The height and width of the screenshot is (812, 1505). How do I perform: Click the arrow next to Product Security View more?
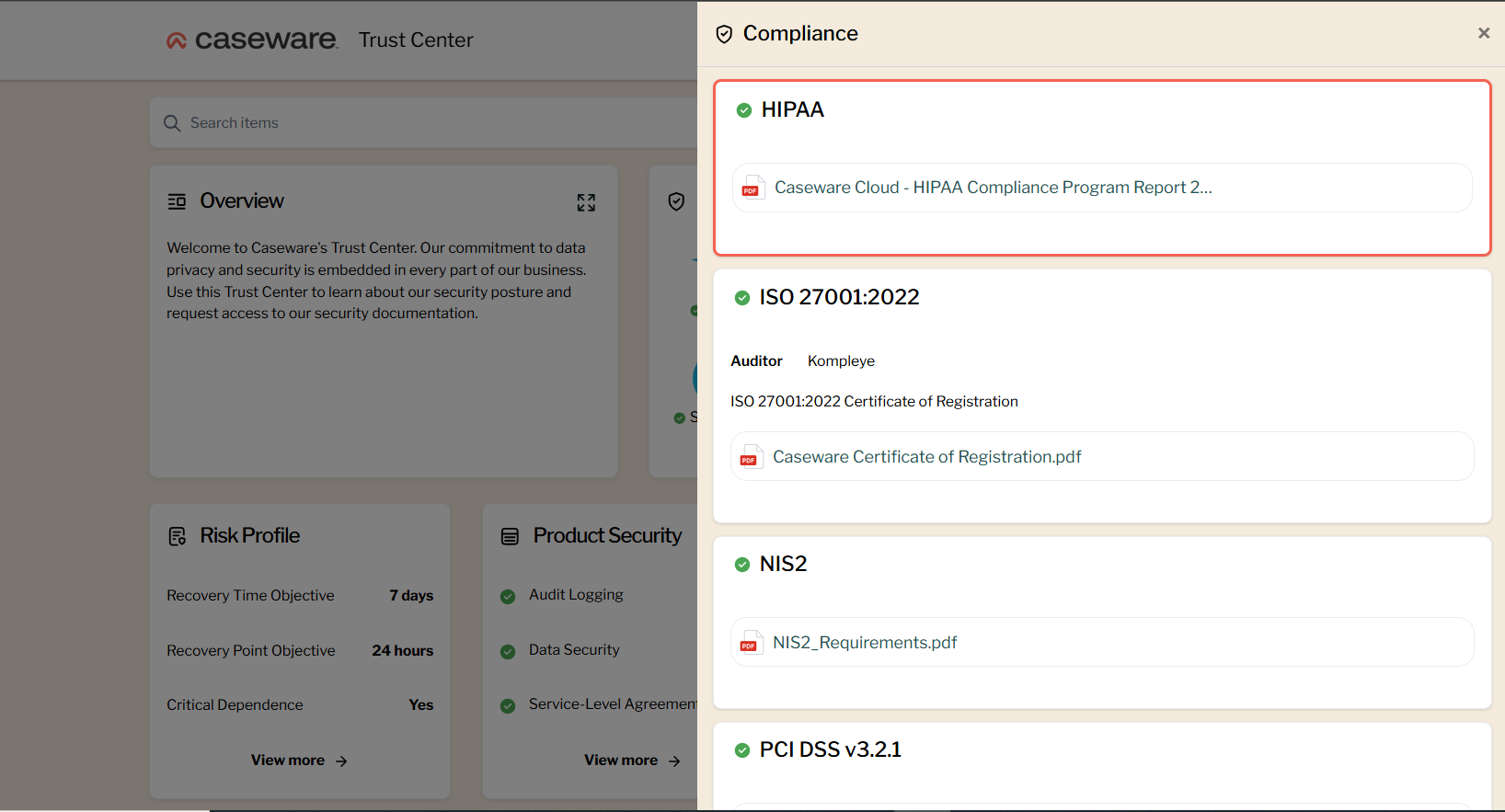tap(674, 761)
